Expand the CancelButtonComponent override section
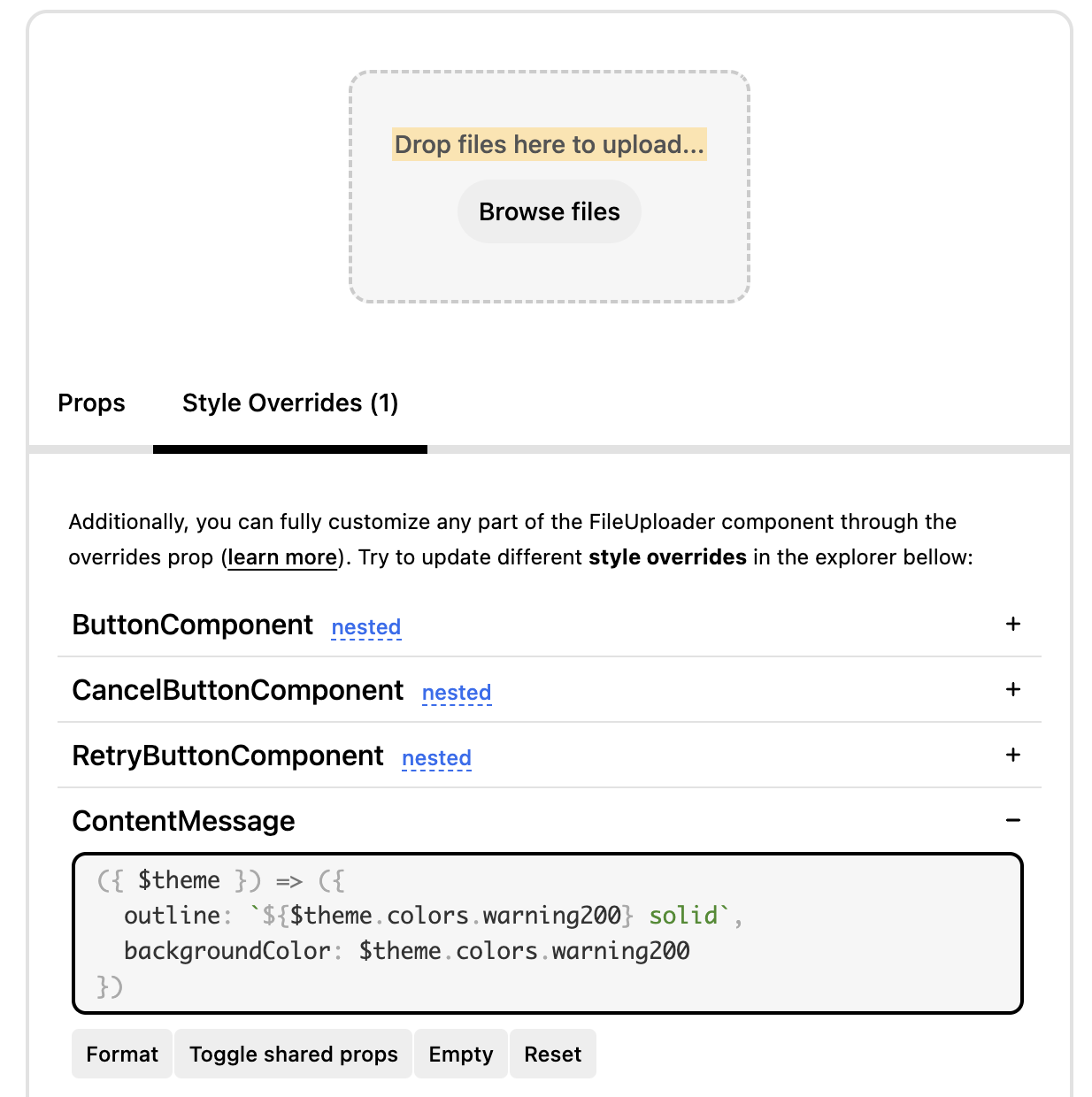This screenshot has width=1092, height=1097. [x=237, y=690]
